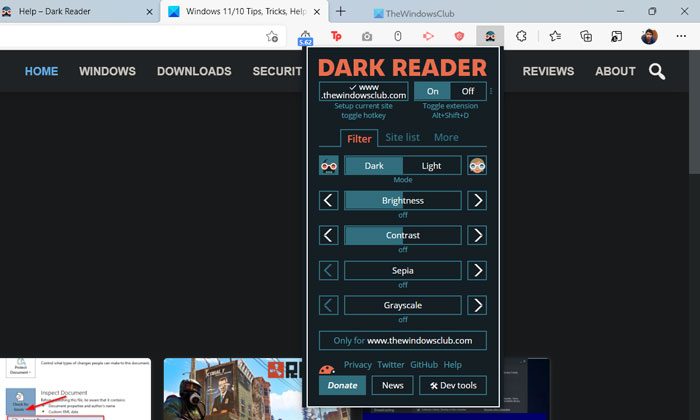Open ABOUT in the site navigation
The height and width of the screenshot is (420, 700).
click(x=615, y=71)
